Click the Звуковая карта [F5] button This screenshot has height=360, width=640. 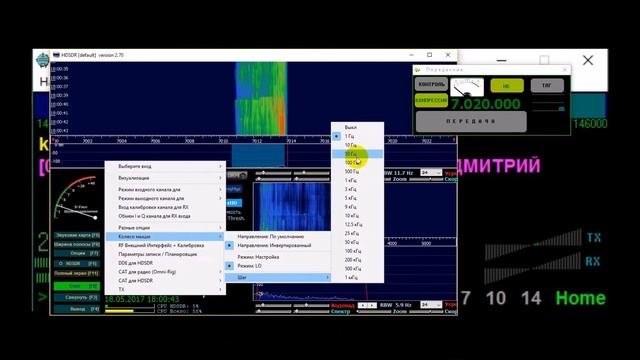click(x=77, y=236)
